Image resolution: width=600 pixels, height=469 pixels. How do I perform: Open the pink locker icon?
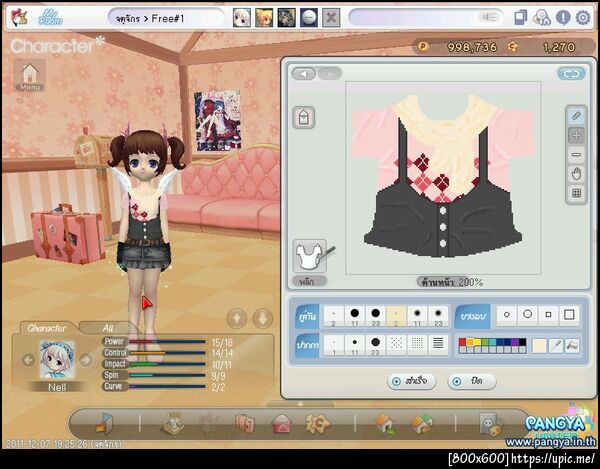245,424
